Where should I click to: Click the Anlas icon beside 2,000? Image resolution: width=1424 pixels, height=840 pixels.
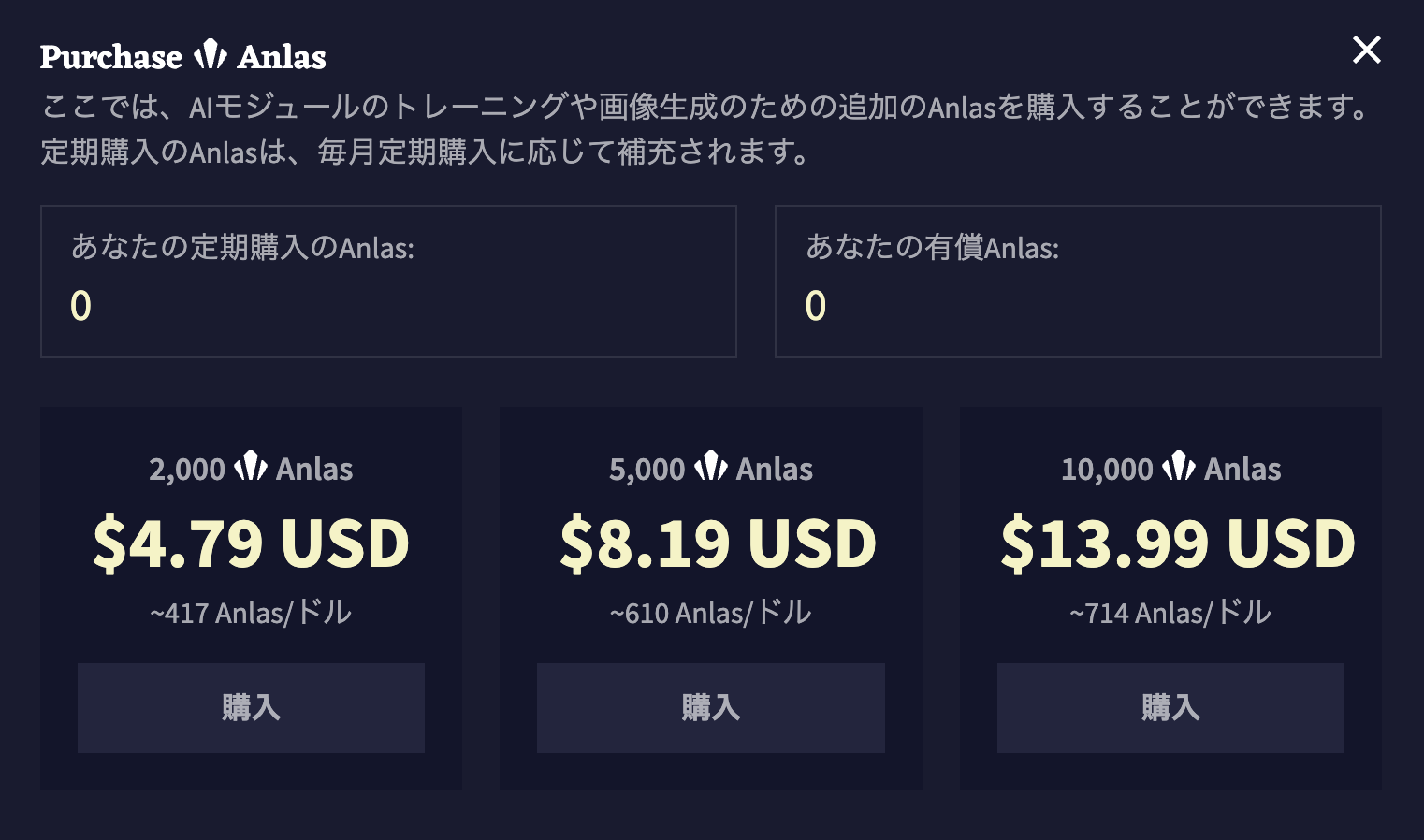tap(251, 466)
